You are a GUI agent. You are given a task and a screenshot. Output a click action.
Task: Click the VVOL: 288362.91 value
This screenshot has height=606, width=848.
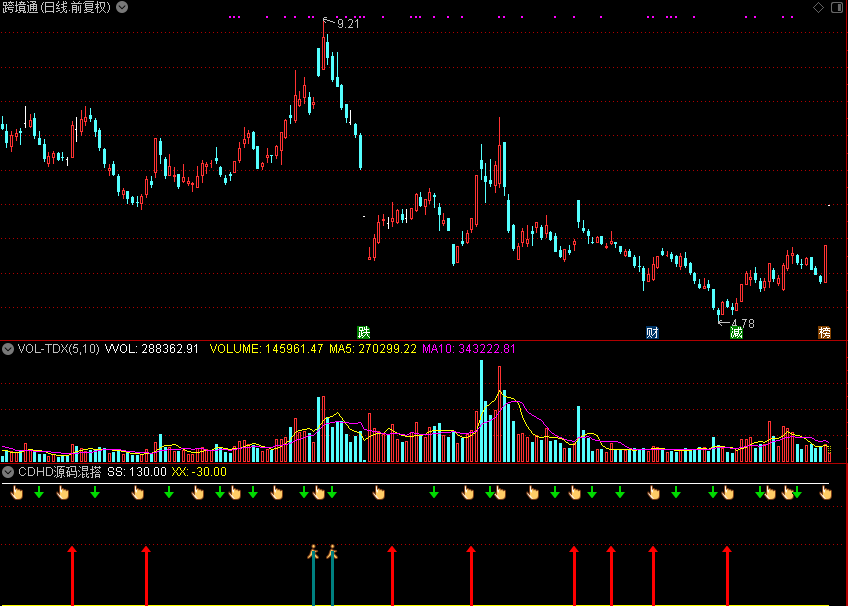coord(151,349)
